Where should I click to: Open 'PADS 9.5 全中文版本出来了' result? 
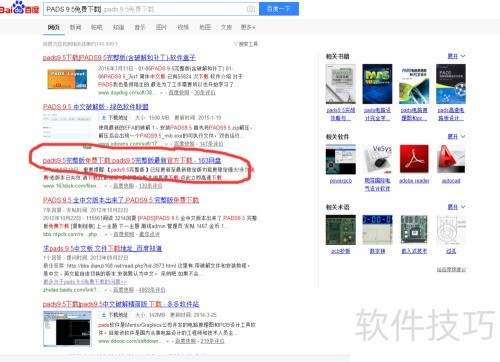point(121,200)
